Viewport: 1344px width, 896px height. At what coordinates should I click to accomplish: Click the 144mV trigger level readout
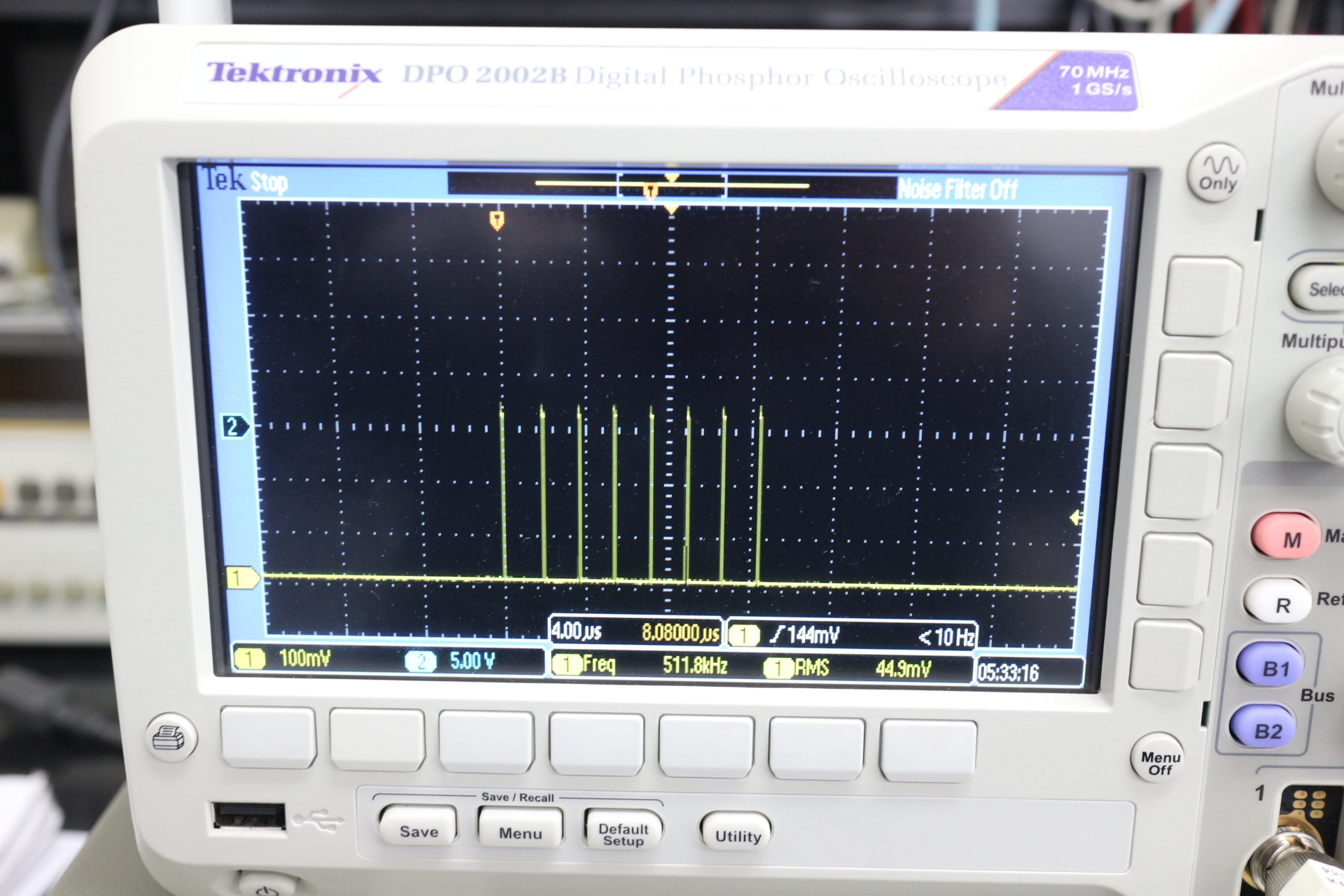811,635
